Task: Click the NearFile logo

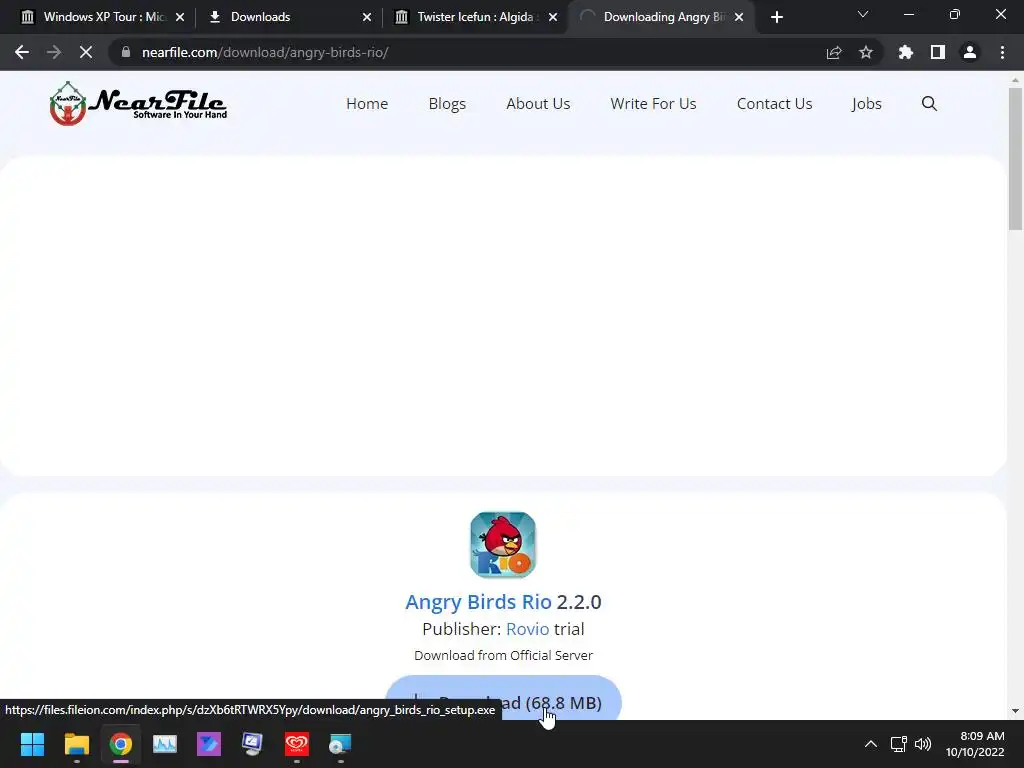Action: point(138,103)
